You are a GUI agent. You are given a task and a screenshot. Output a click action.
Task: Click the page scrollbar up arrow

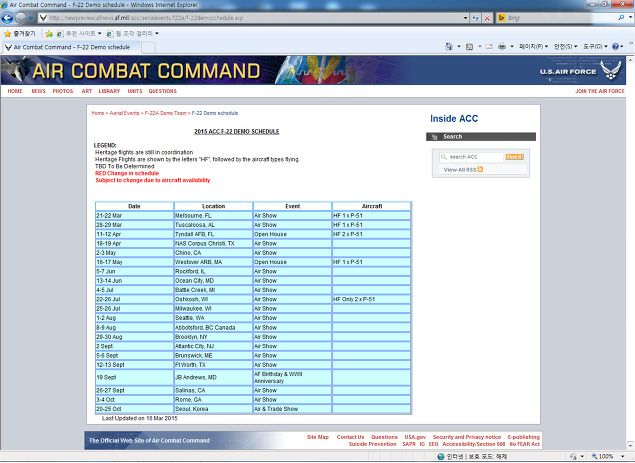coord(630,60)
